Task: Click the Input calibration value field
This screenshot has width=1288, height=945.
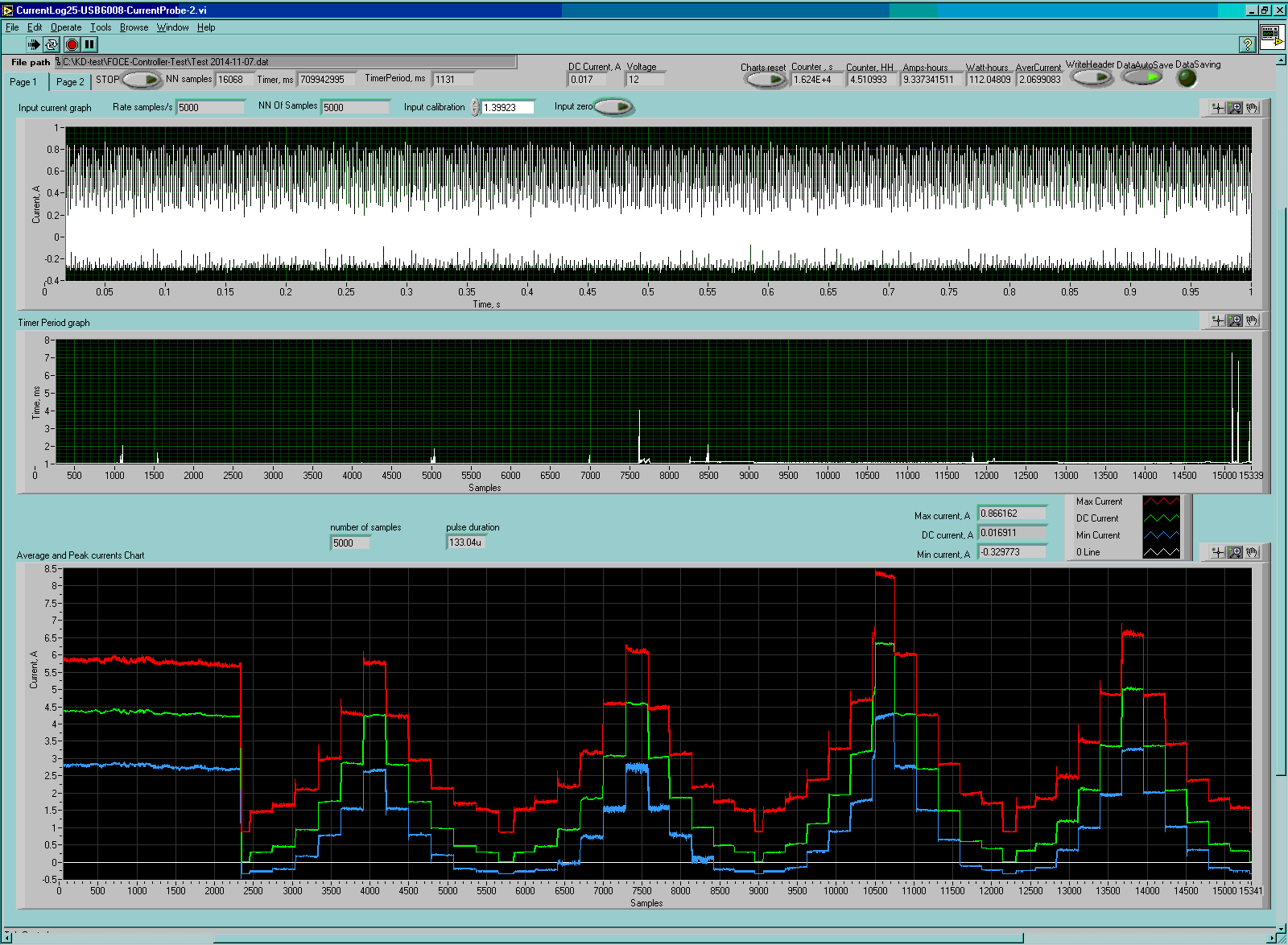Action: [508, 107]
